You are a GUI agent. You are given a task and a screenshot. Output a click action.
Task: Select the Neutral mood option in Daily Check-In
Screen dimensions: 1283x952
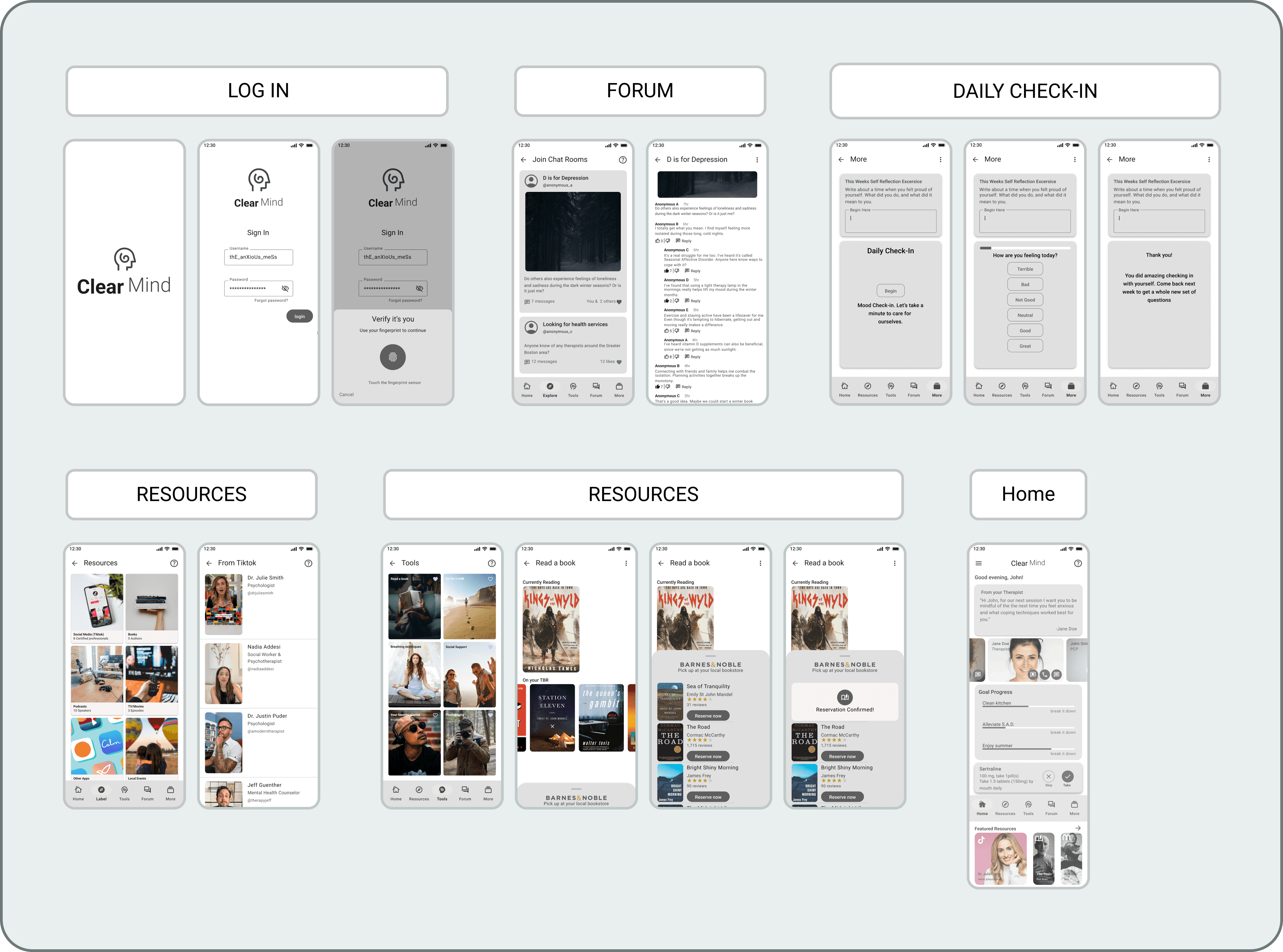(x=1025, y=315)
